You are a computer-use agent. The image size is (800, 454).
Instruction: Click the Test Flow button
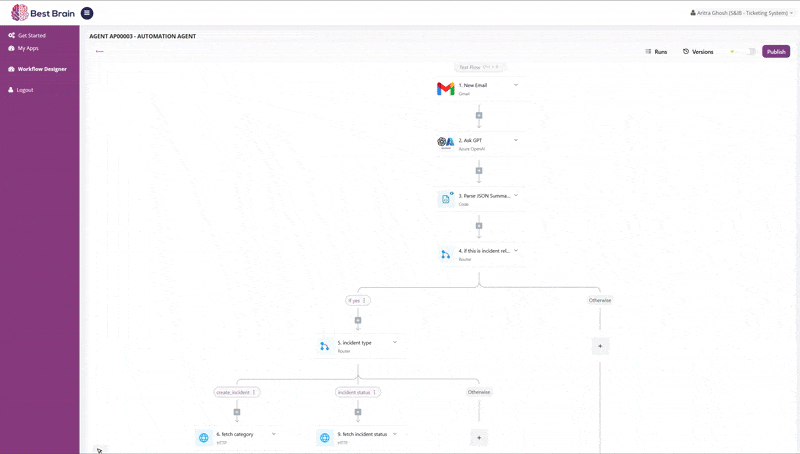pos(479,67)
